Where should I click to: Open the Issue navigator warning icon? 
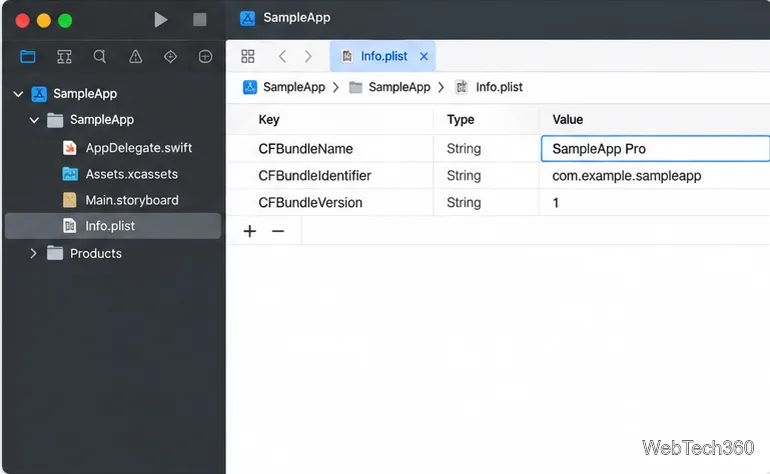point(136,56)
